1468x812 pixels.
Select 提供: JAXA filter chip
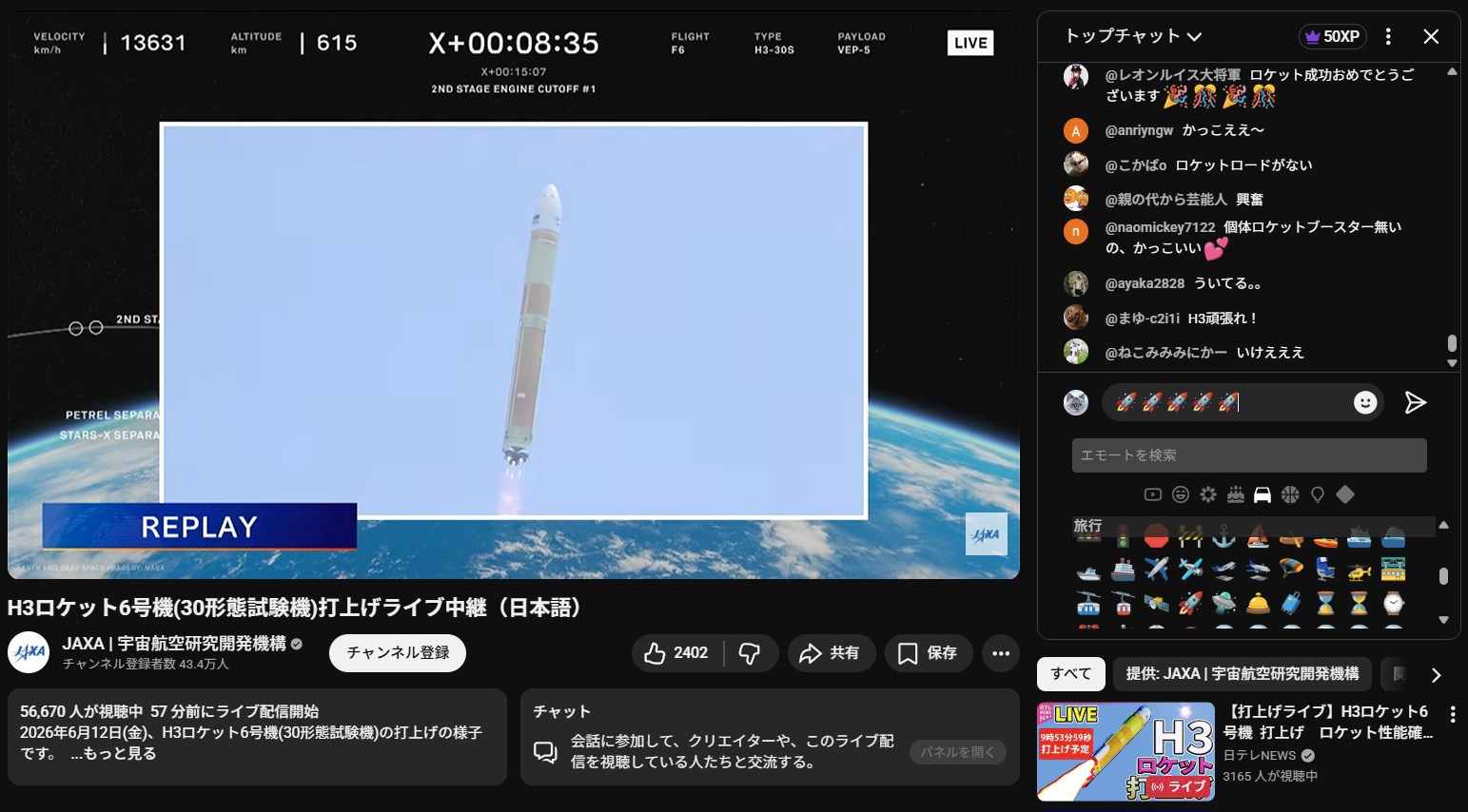1243,674
